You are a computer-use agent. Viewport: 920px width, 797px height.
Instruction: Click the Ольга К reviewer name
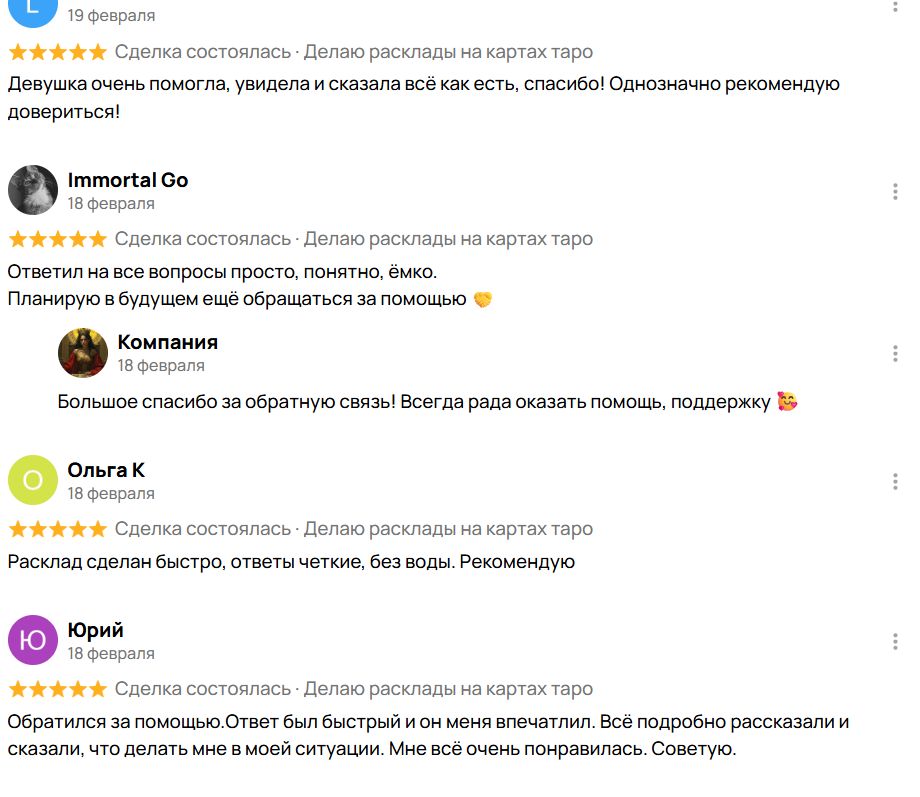coord(106,470)
